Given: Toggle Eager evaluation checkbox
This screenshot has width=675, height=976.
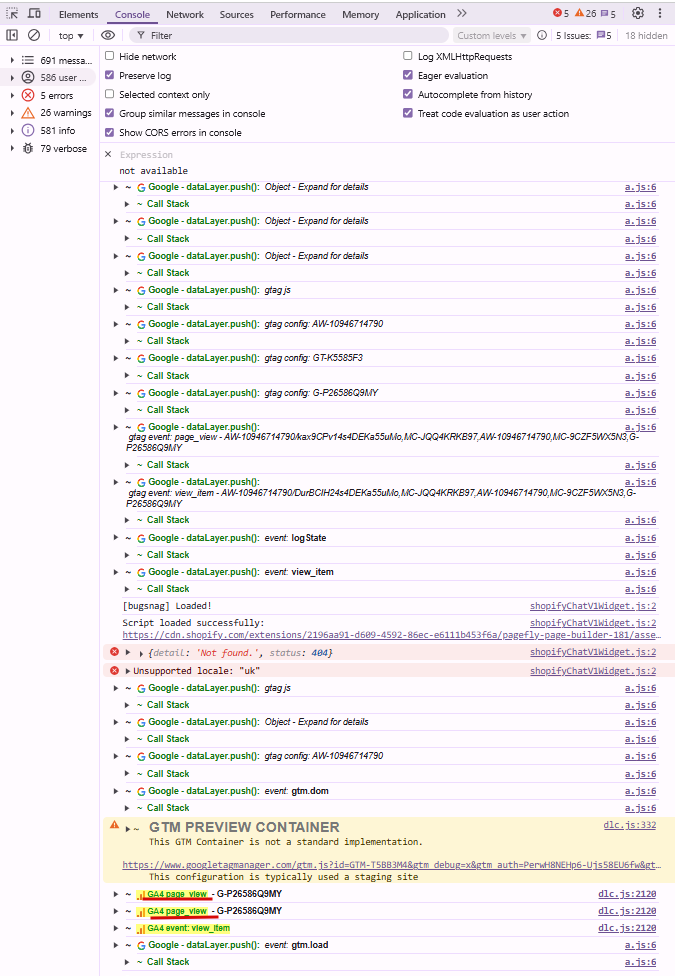Looking at the screenshot, I should 408,75.
